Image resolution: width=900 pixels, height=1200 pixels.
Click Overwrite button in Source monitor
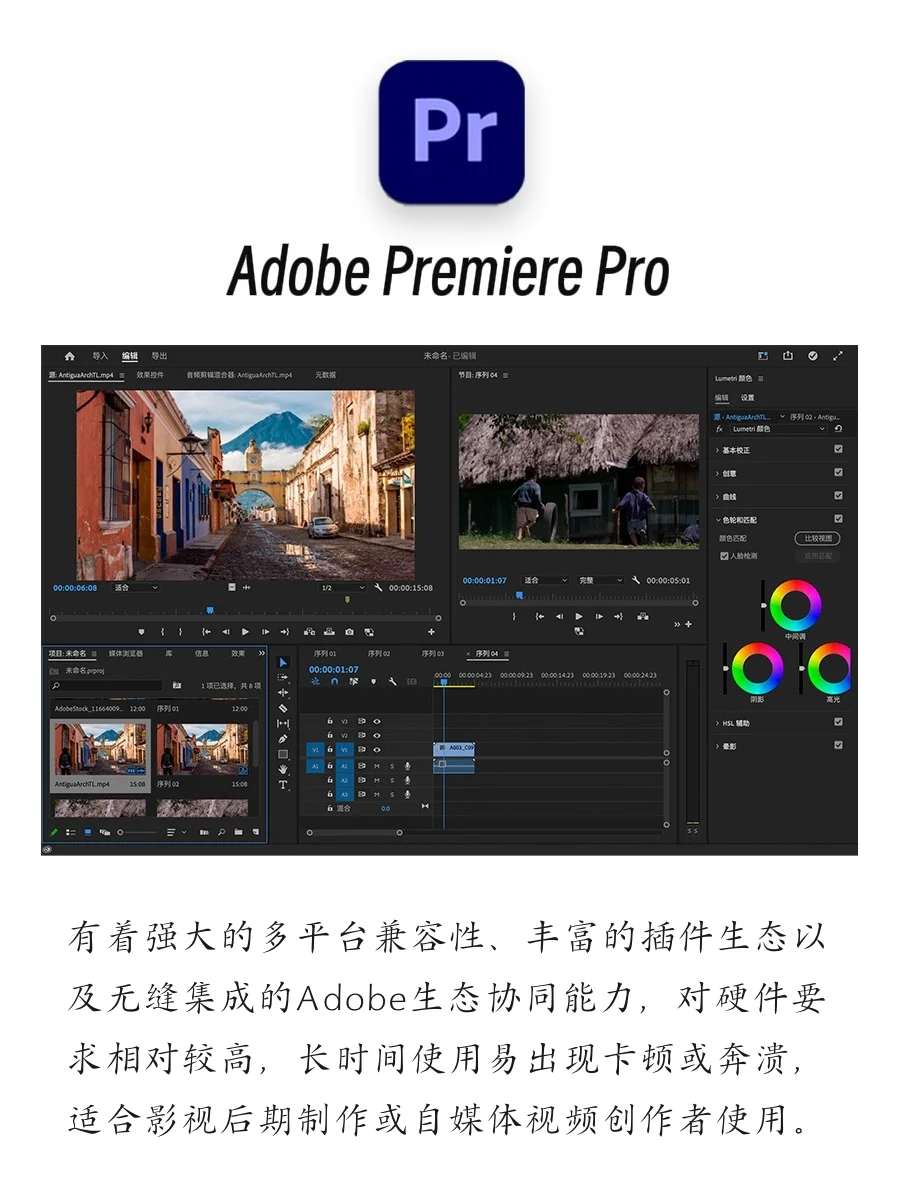(329, 632)
